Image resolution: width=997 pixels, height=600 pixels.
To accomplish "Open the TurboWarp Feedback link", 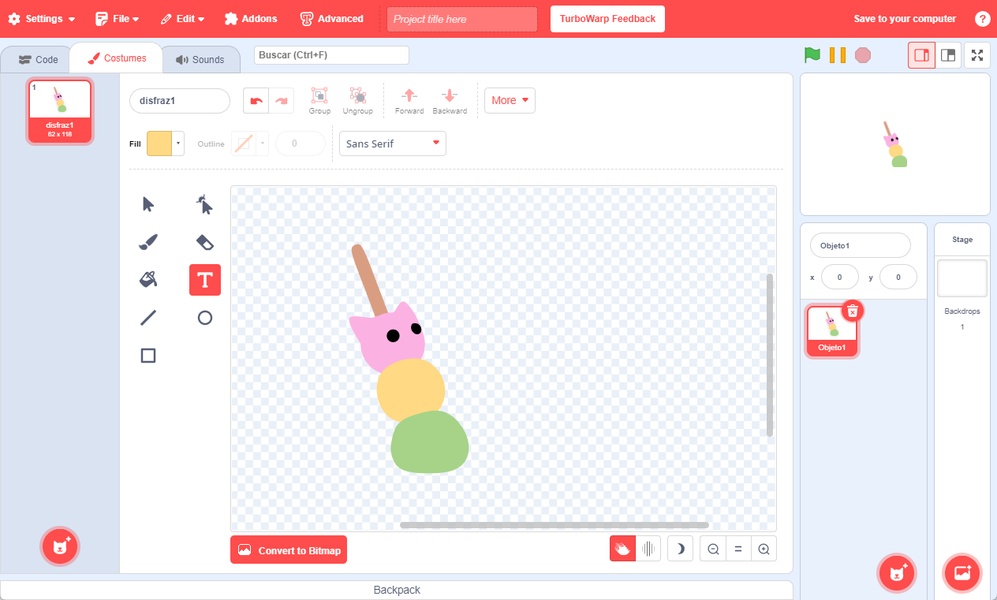I will point(607,18).
